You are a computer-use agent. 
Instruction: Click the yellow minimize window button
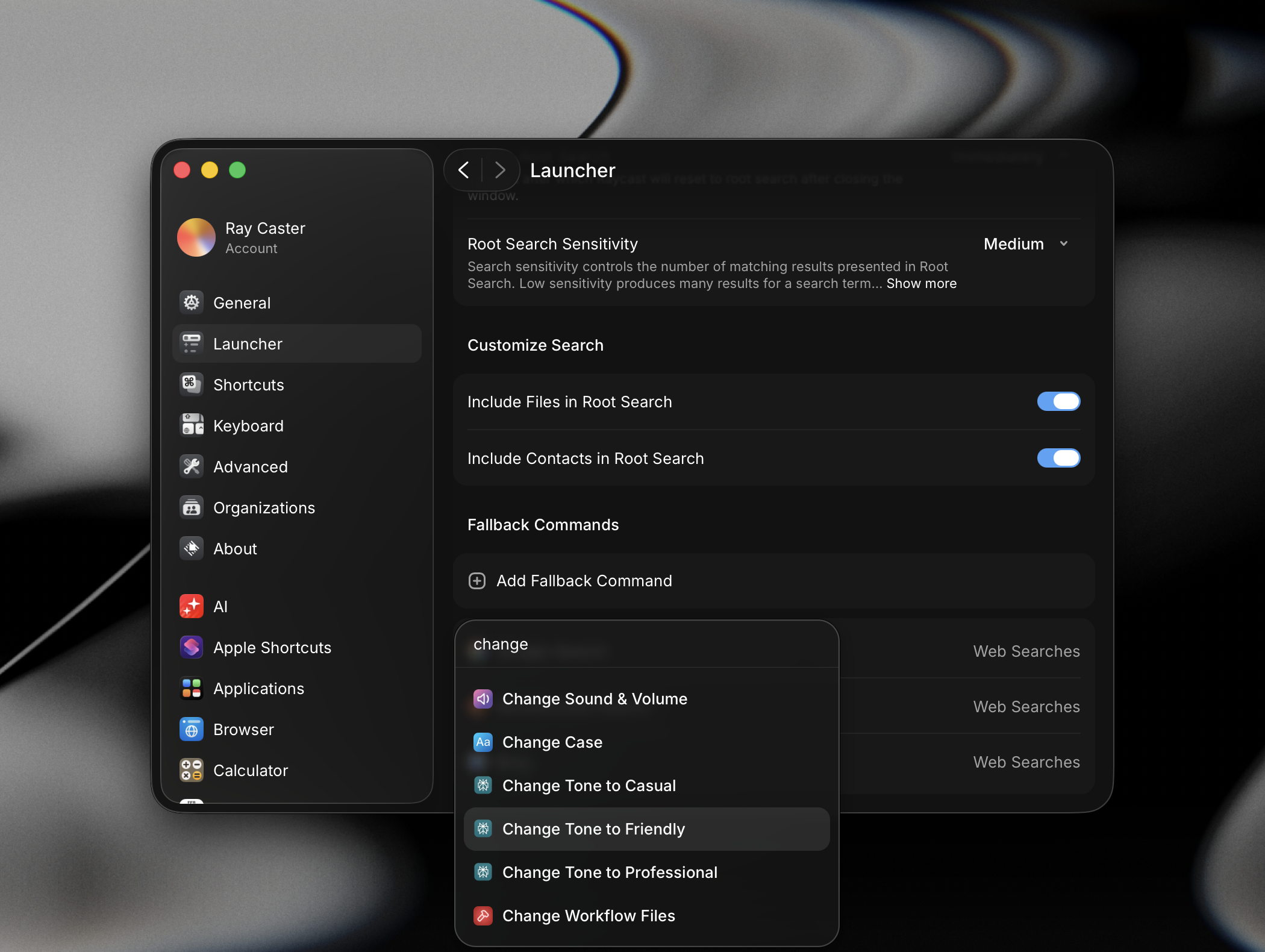(x=210, y=170)
